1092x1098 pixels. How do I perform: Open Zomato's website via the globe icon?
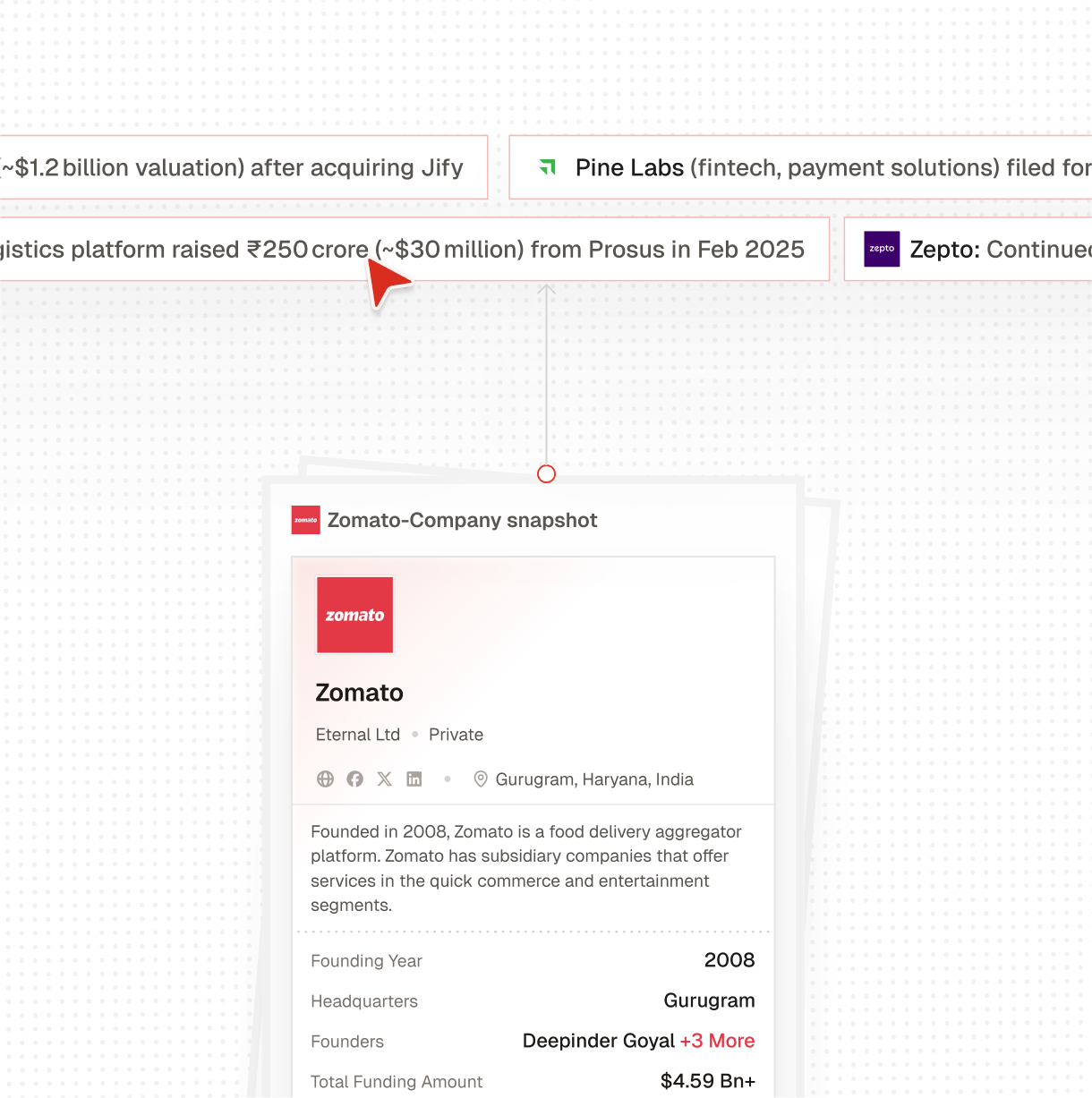(325, 779)
